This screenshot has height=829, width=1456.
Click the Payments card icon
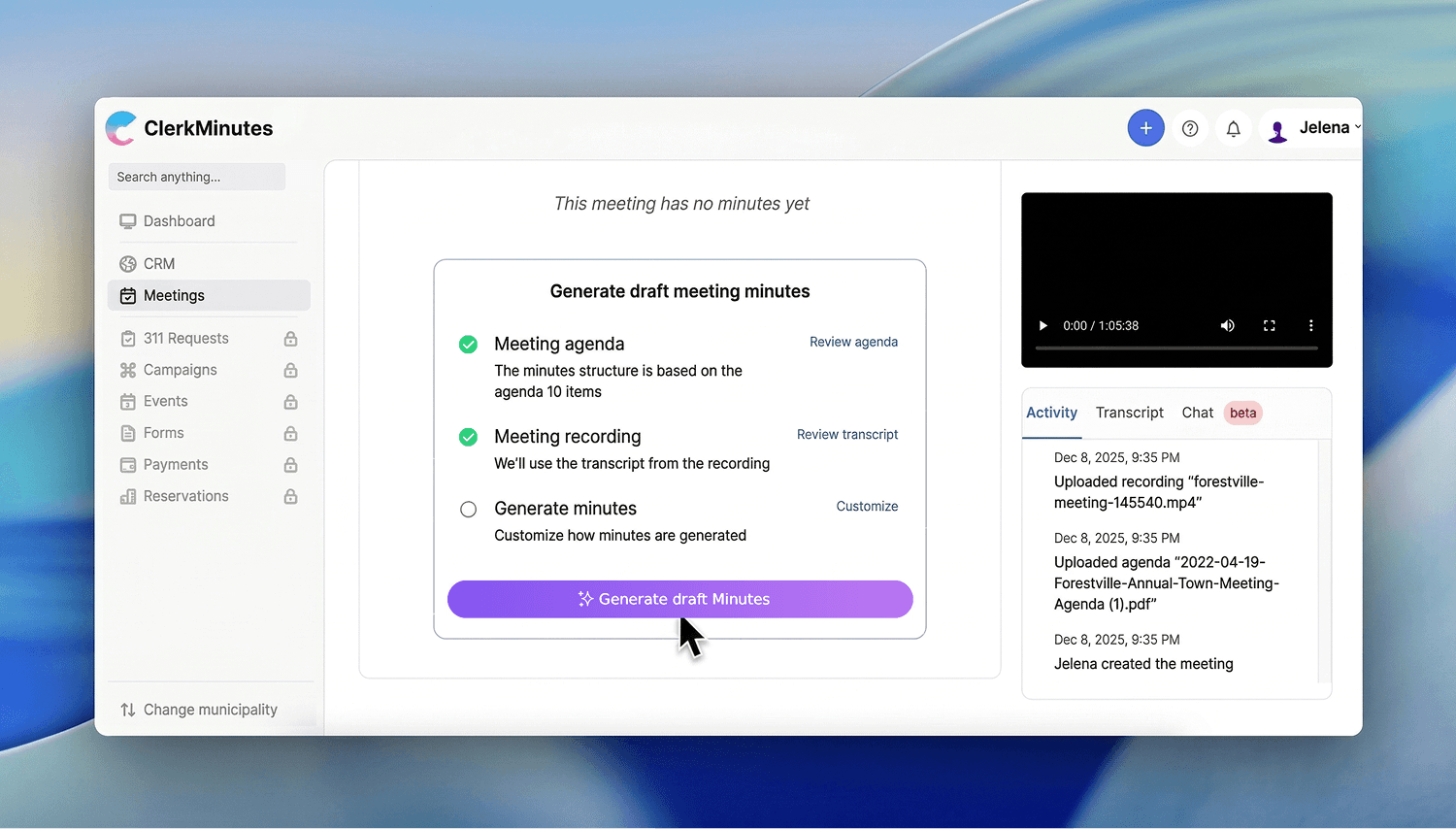coord(127,465)
